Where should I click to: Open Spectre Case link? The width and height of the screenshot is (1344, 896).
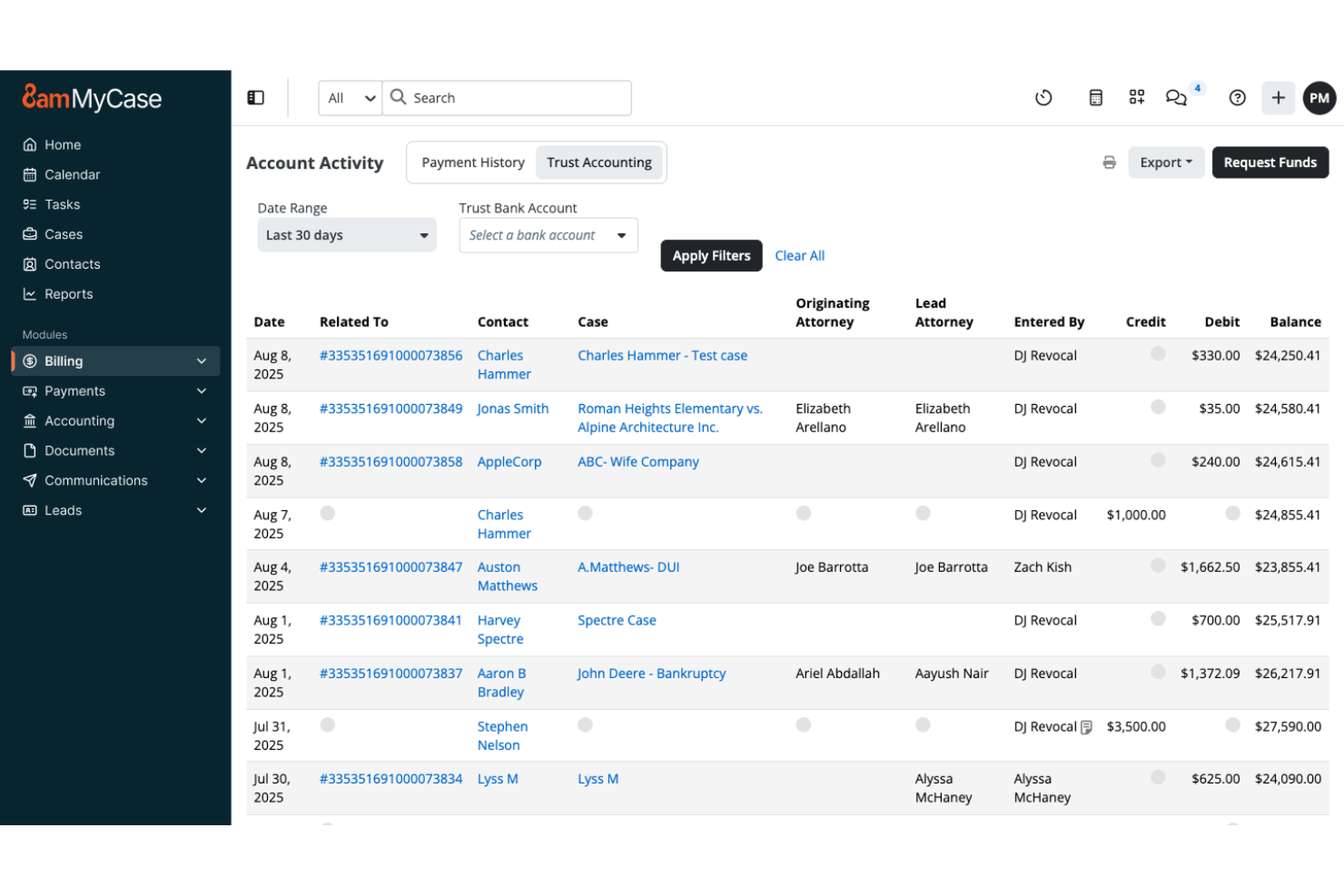(x=617, y=621)
